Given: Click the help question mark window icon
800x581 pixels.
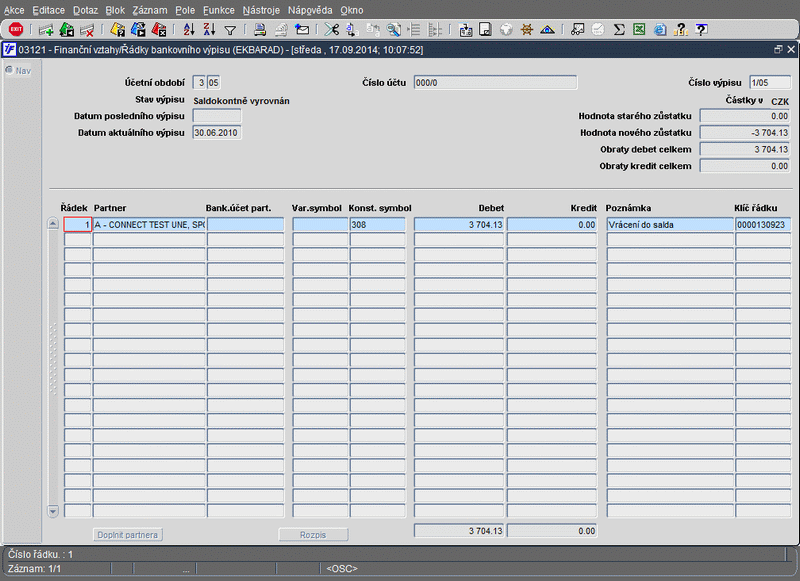Looking at the screenshot, I should click(x=702, y=30).
